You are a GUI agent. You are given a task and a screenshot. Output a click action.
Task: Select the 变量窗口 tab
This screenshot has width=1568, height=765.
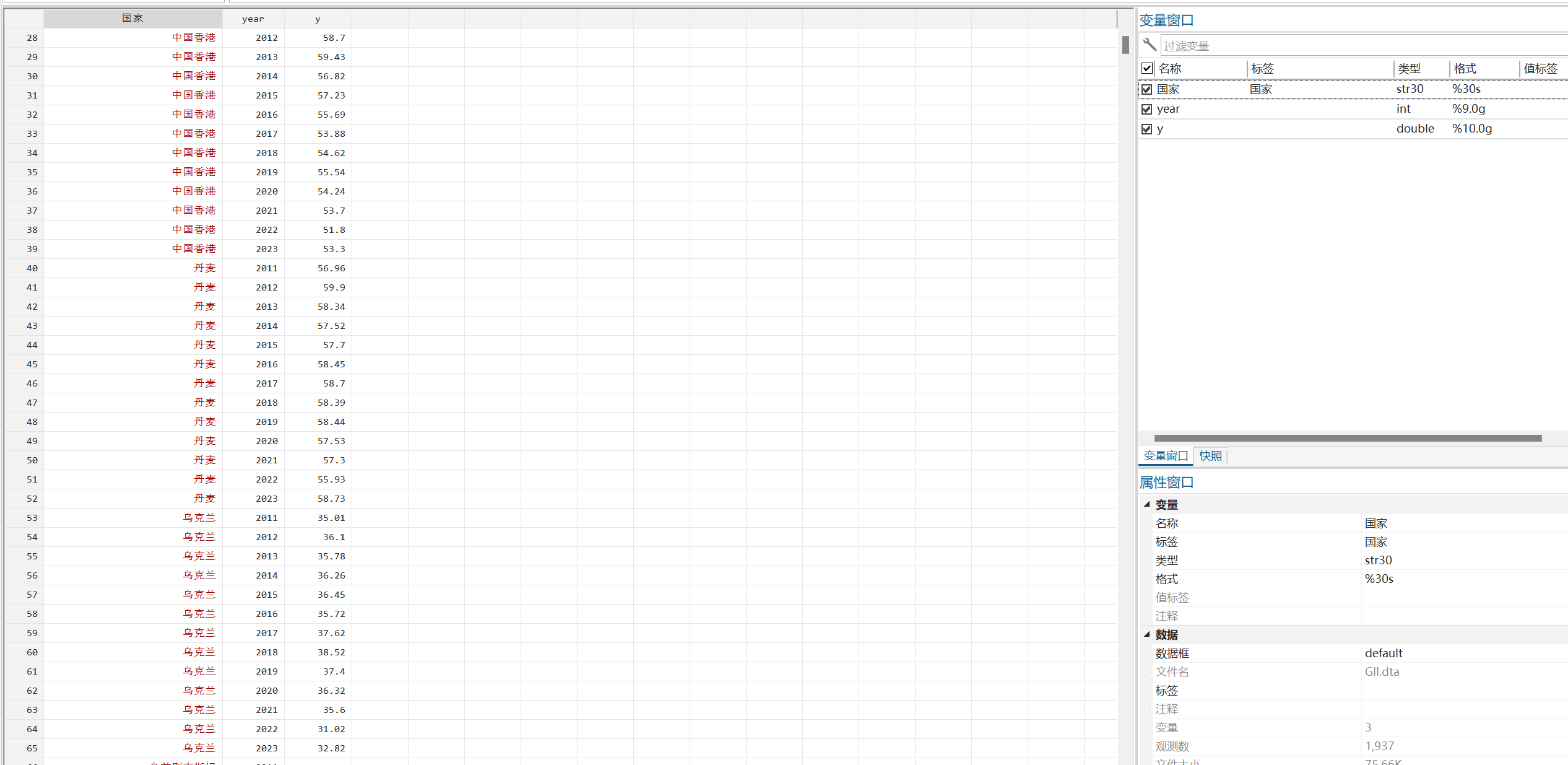click(1165, 456)
